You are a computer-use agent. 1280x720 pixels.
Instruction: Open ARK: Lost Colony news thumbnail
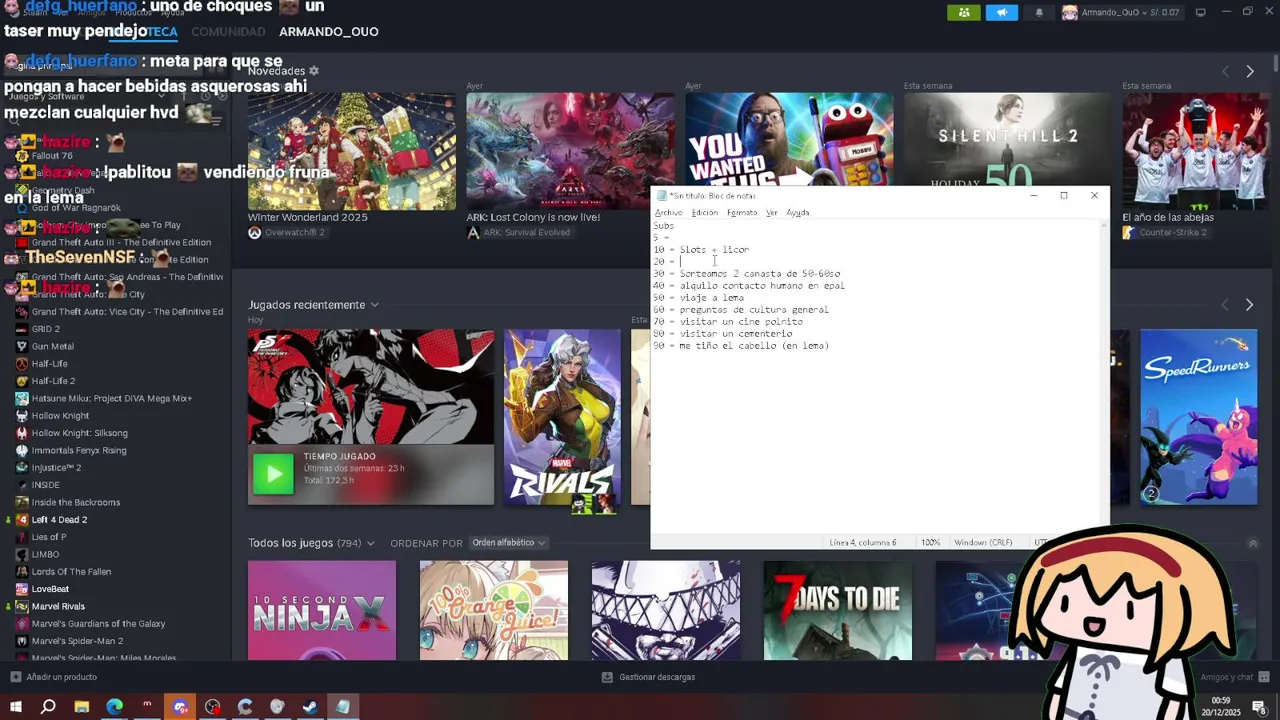coord(570,151)
